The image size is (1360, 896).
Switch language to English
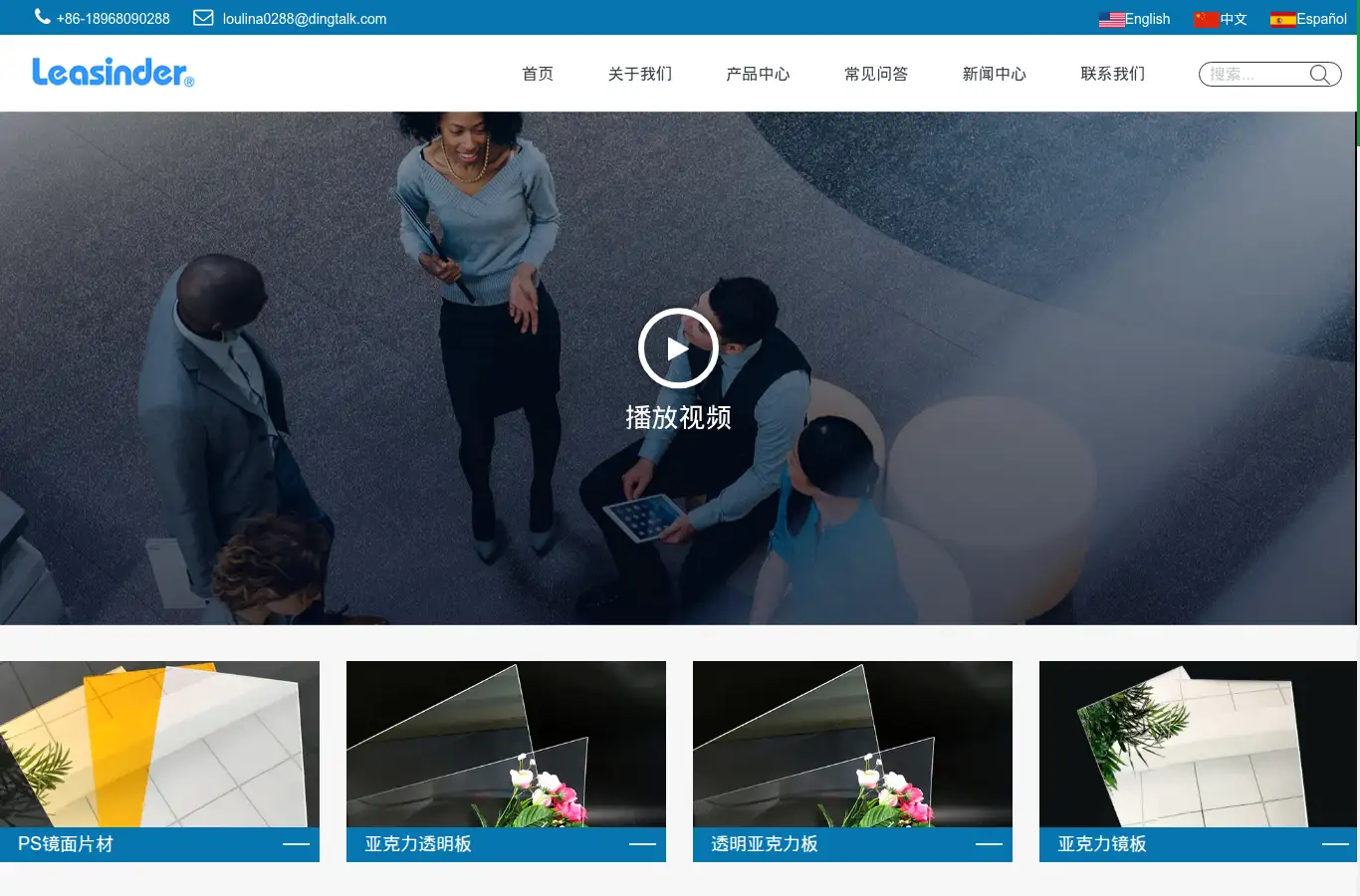pyautogui.click(x=1147, y=19)
